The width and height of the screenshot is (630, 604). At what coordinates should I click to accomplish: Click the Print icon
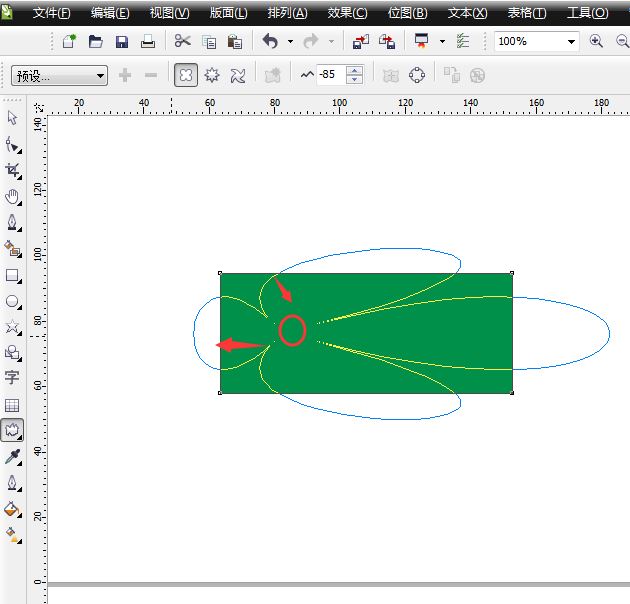[x=148, y=42]
